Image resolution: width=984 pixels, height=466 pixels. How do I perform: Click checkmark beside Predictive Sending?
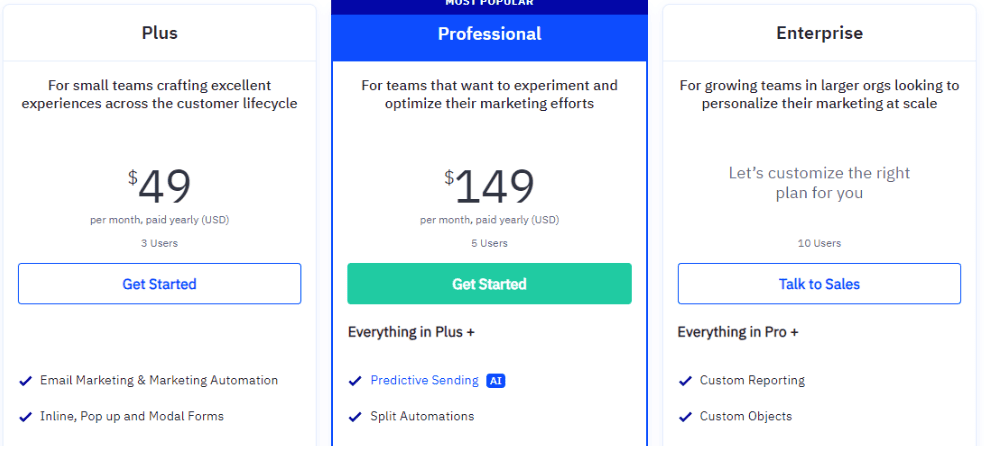[x=355, y=381]
